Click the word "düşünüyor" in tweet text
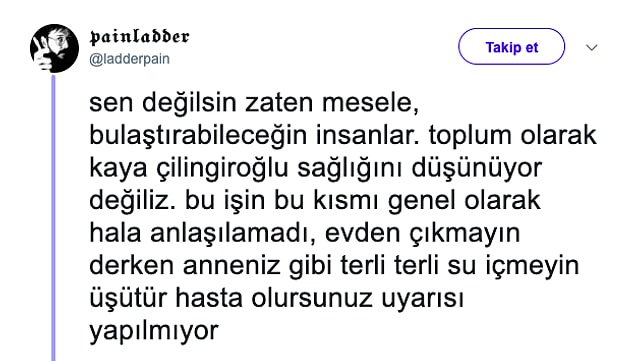 [477, 168]
